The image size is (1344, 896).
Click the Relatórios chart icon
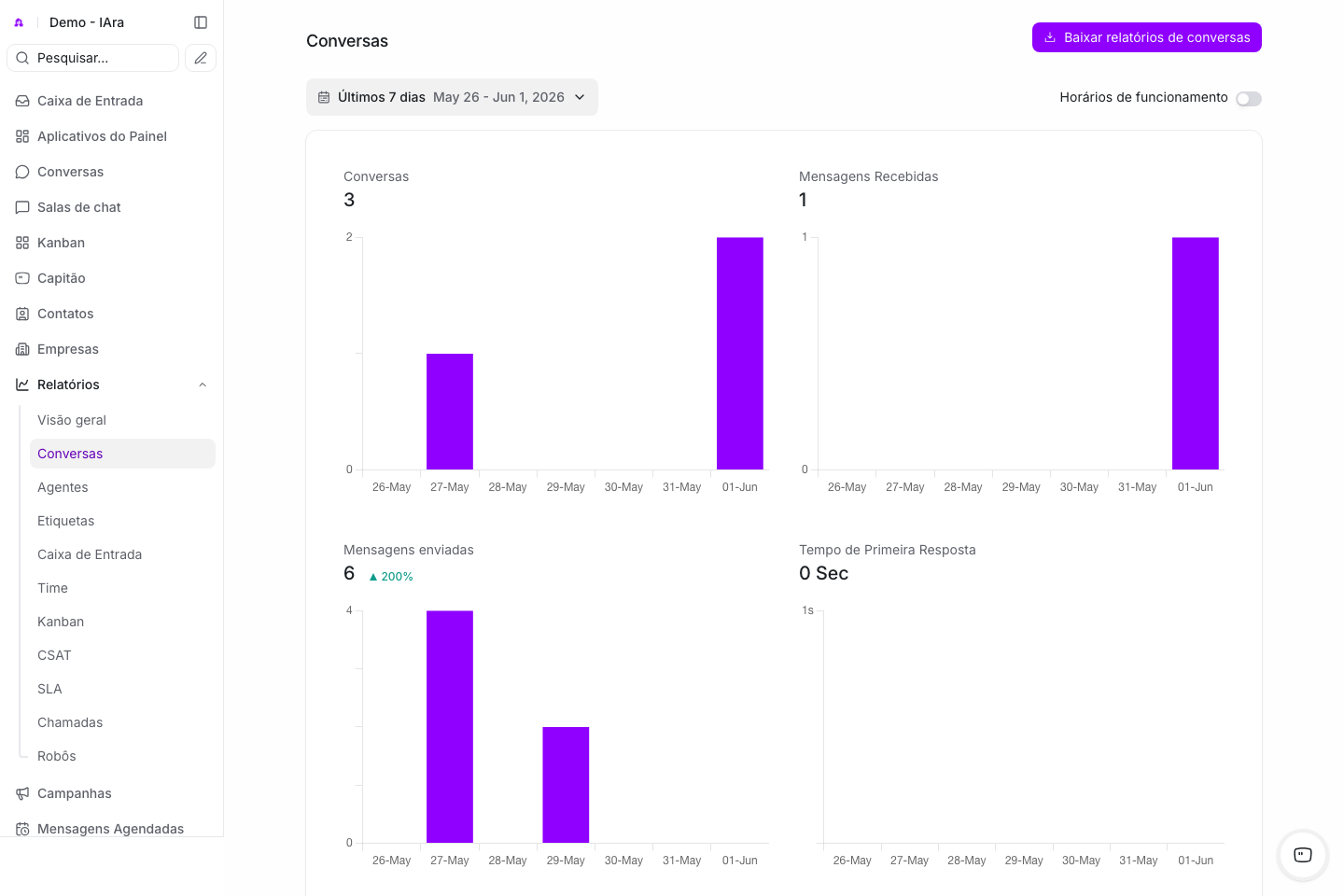22,385
